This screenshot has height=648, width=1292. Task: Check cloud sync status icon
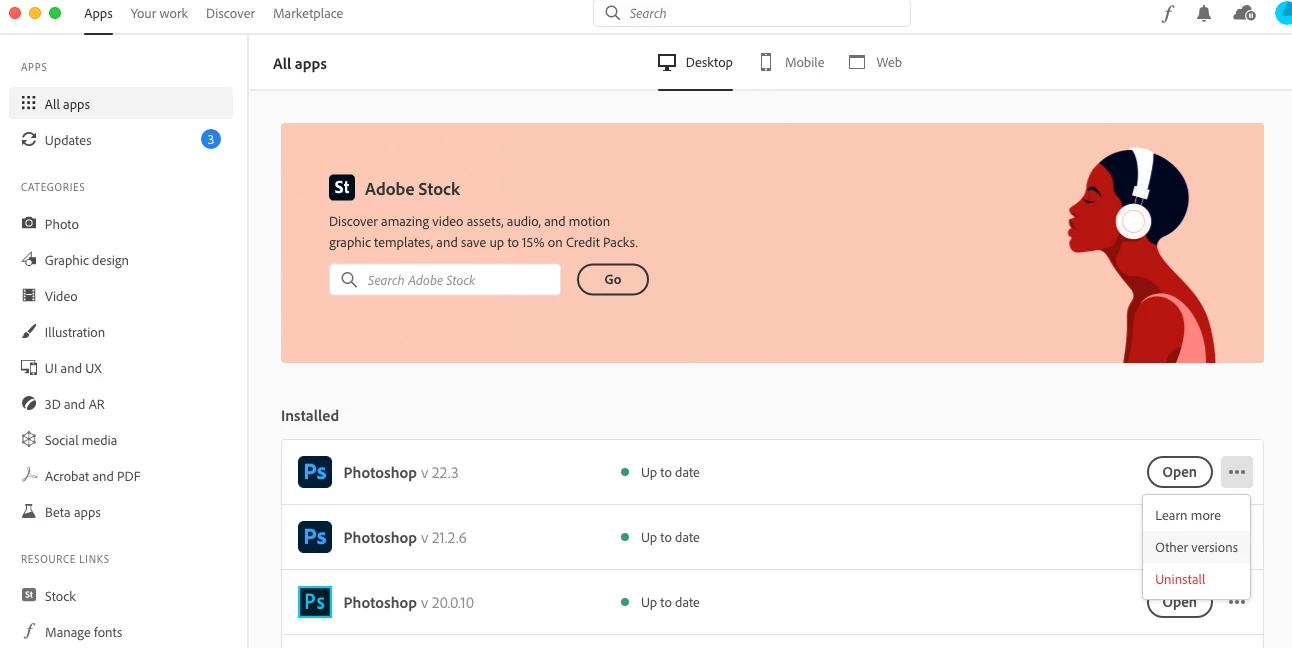click(1245, 14)
